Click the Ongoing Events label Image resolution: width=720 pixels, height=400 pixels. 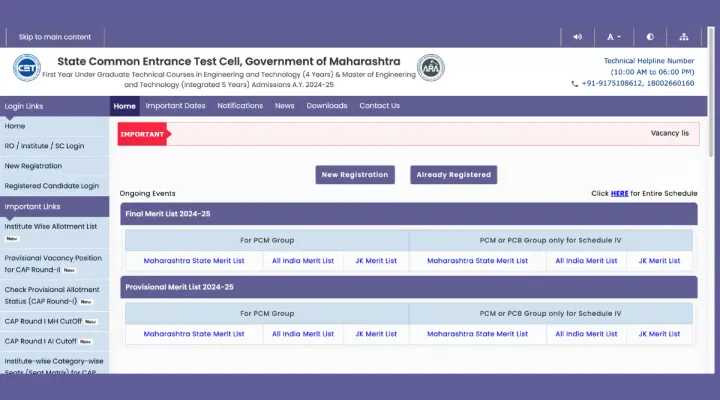coord(147,193)
